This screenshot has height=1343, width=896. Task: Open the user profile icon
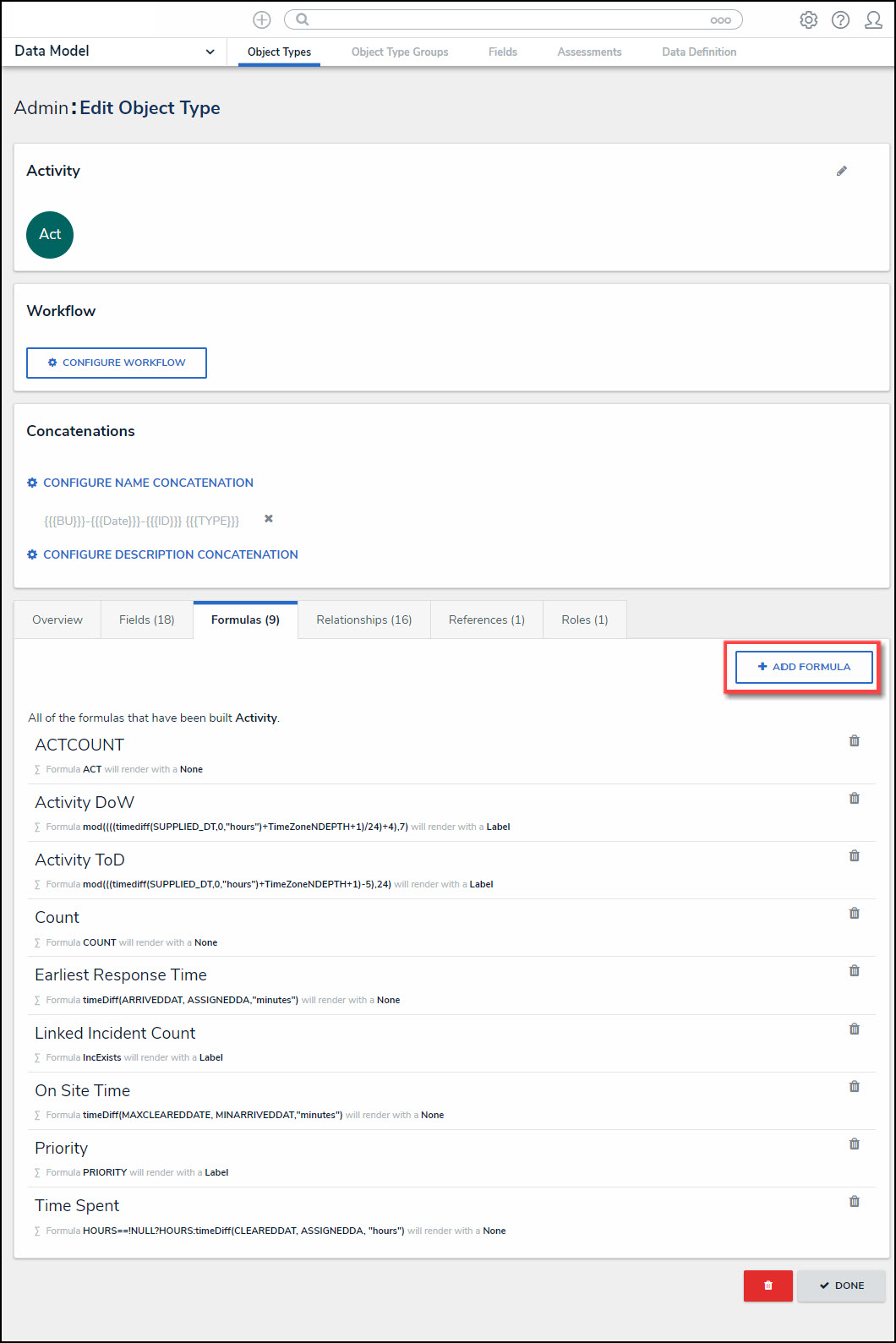click(873, 20)
